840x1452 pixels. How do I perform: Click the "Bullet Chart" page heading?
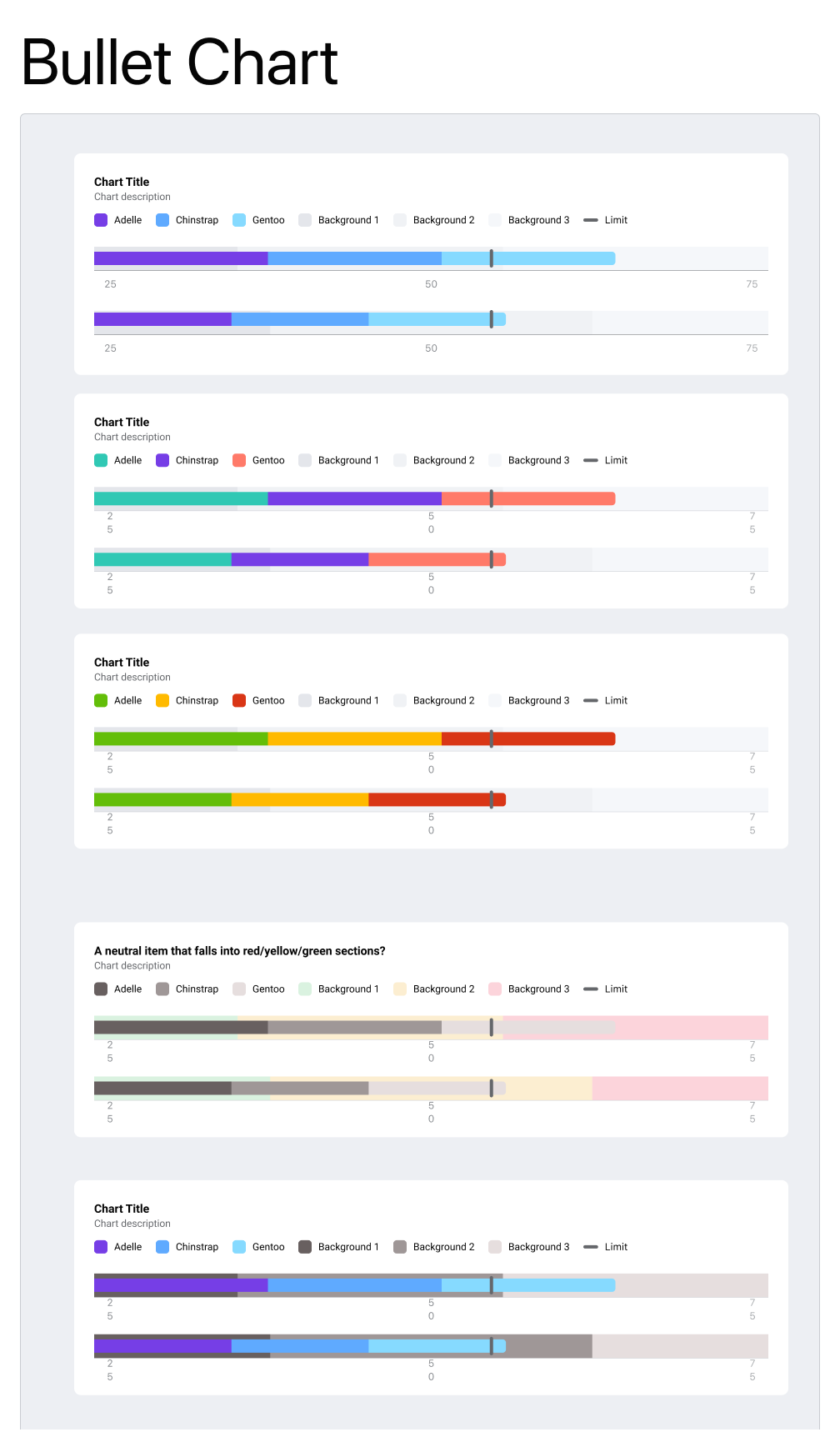click(179, 63)
